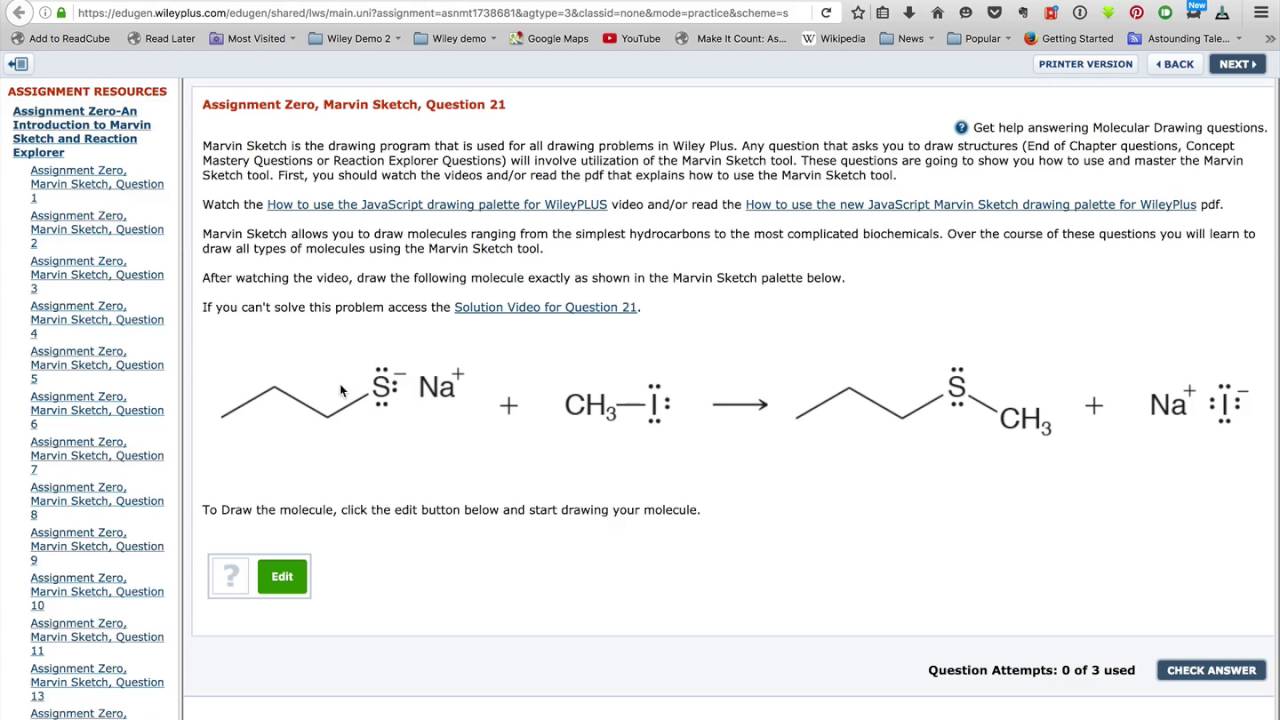Open Assignment Zero Introduction to Marvin Sketch link
This screenshot has width=1280, height=720.
(82, 132)
